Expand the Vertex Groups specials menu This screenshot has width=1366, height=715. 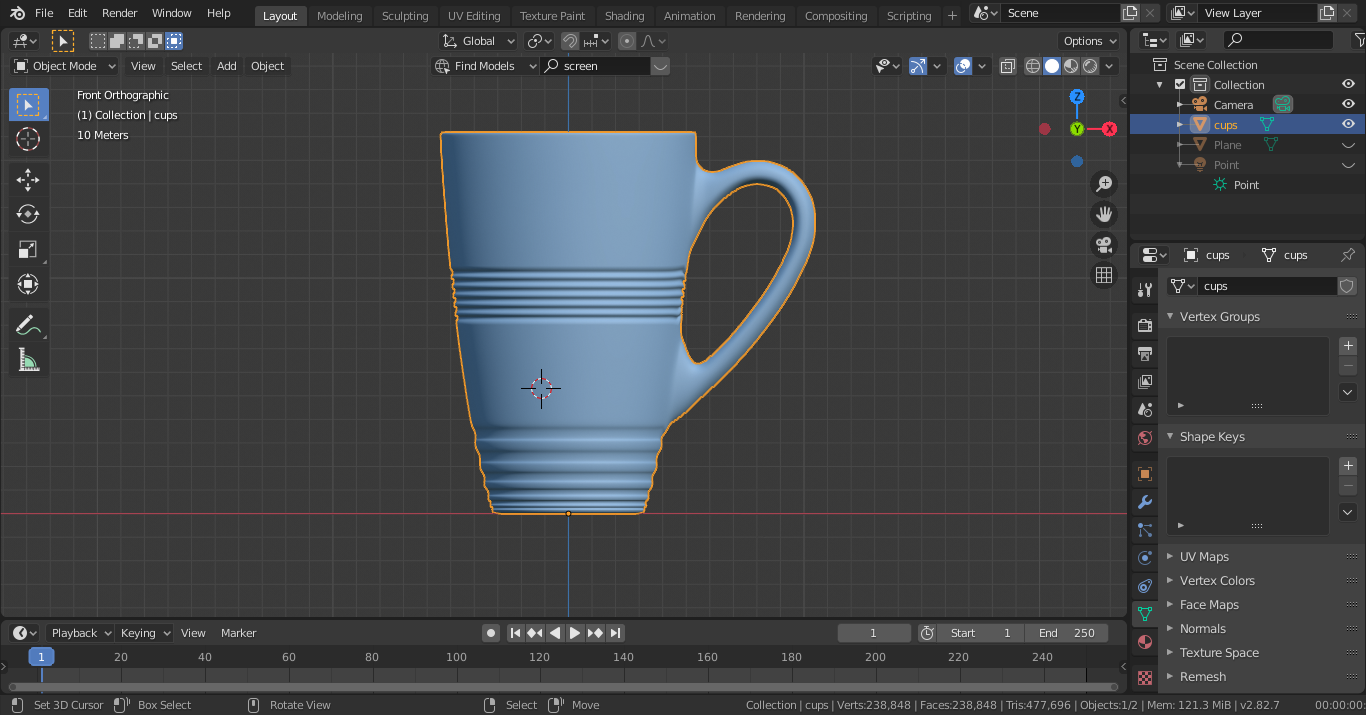(x=1347, y=391)
